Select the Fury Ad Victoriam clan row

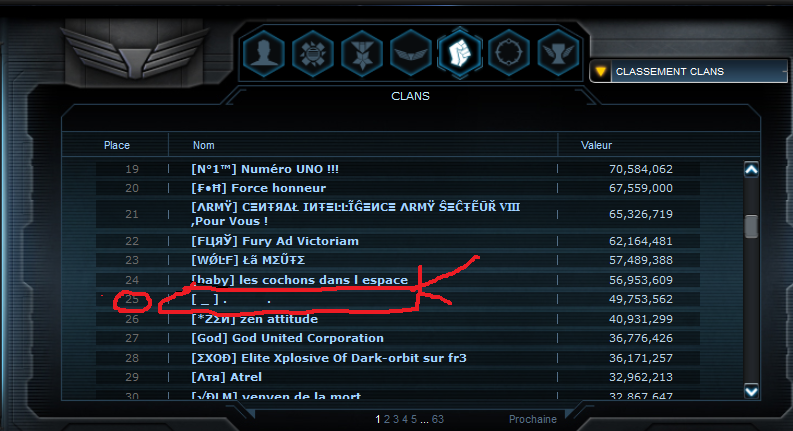tap(398, 241)
